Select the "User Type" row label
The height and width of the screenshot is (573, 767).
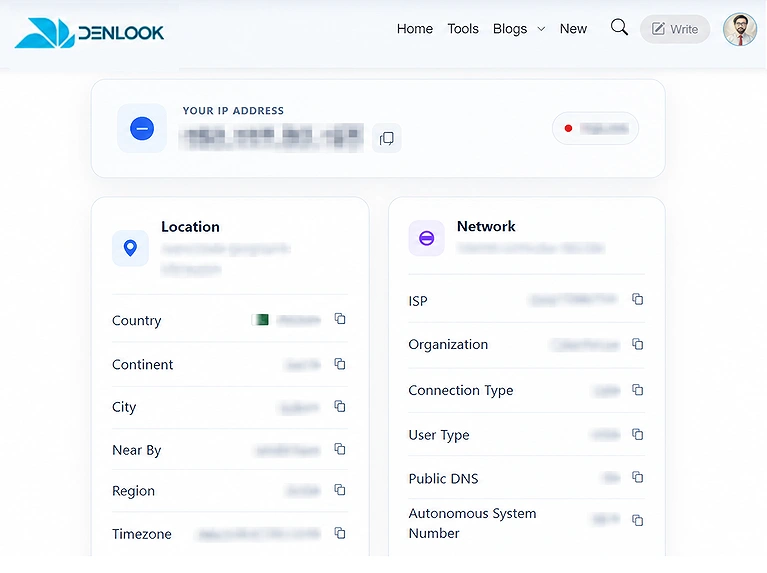click(439, 435)
